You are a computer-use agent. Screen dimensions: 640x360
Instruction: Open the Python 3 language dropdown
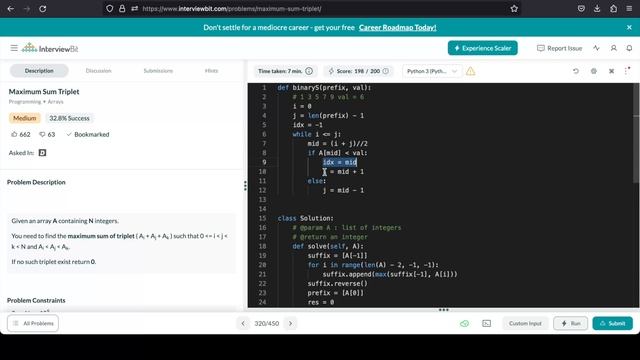tap(432, 71)
